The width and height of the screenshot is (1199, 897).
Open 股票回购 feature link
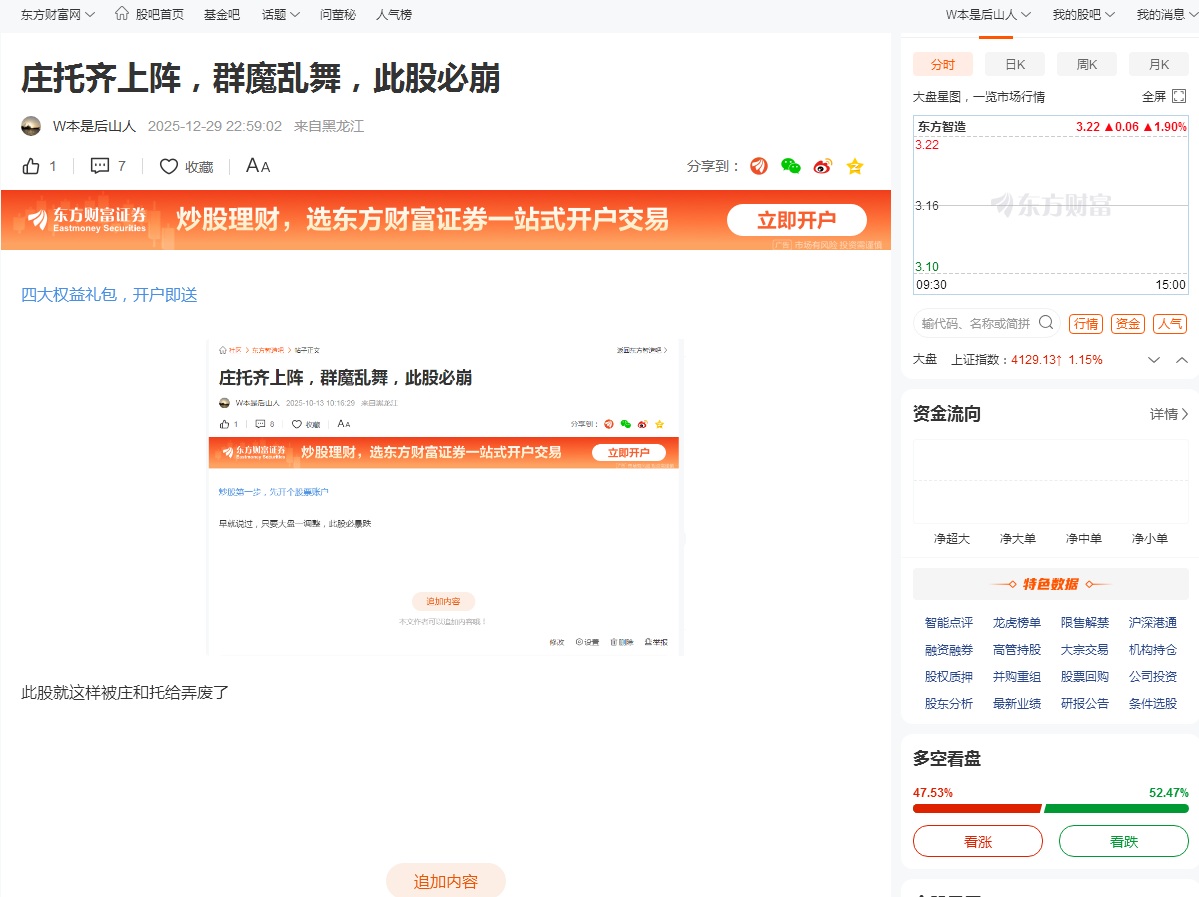(1085, 676)
